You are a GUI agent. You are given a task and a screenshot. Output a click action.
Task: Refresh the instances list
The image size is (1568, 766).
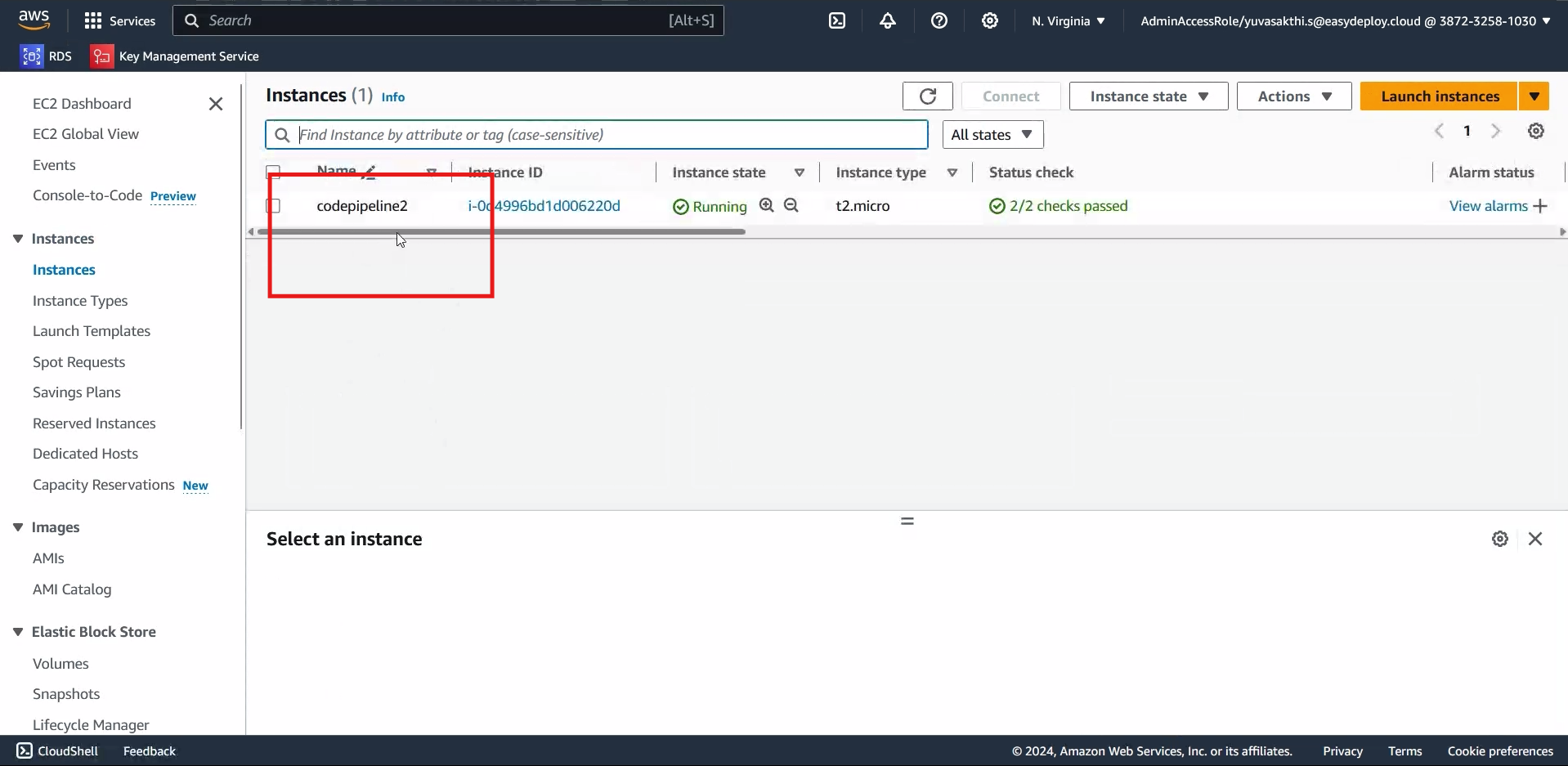point(928,96)
